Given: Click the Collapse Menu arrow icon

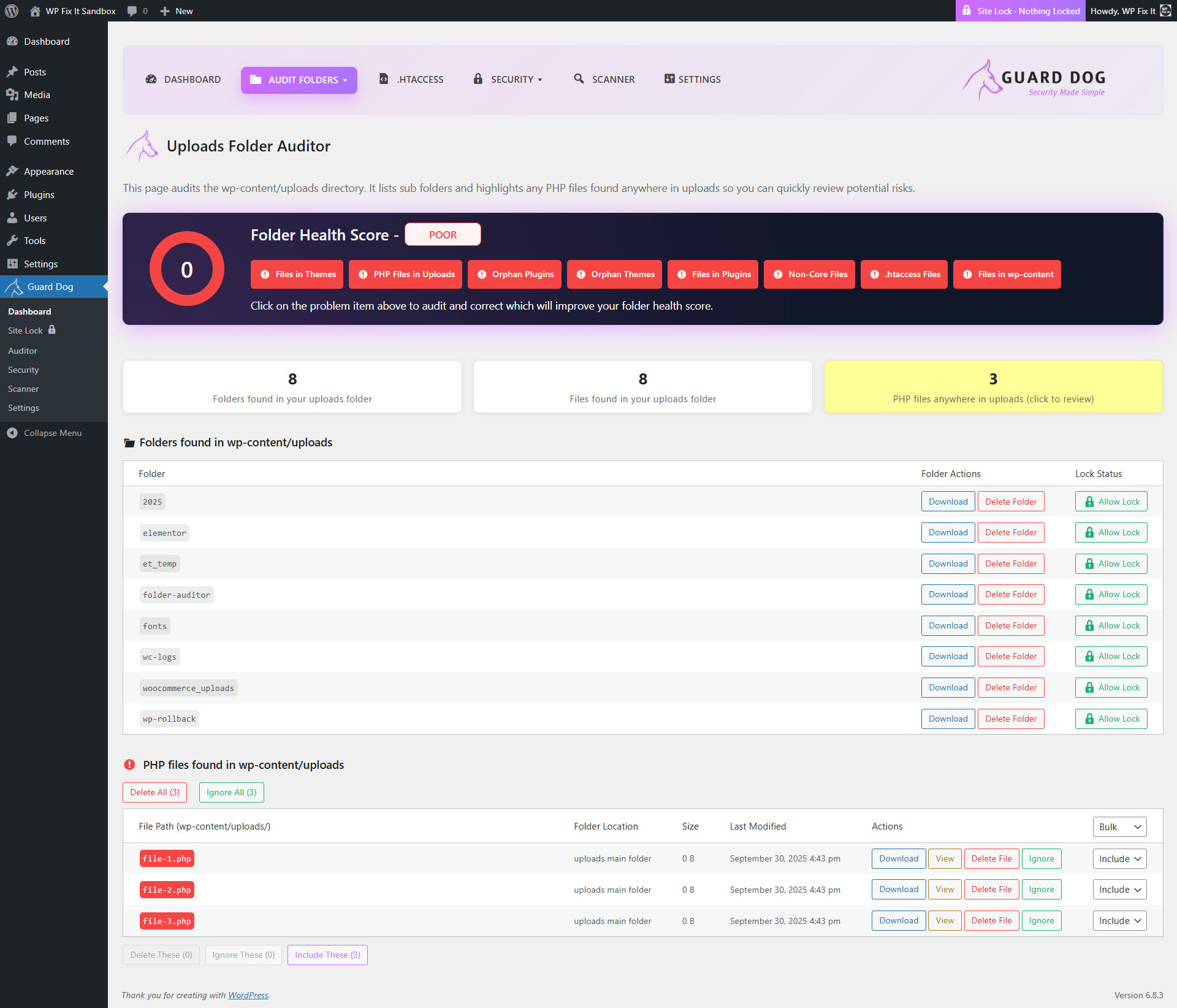Looking at the screenshot, I should pos(12,433).
